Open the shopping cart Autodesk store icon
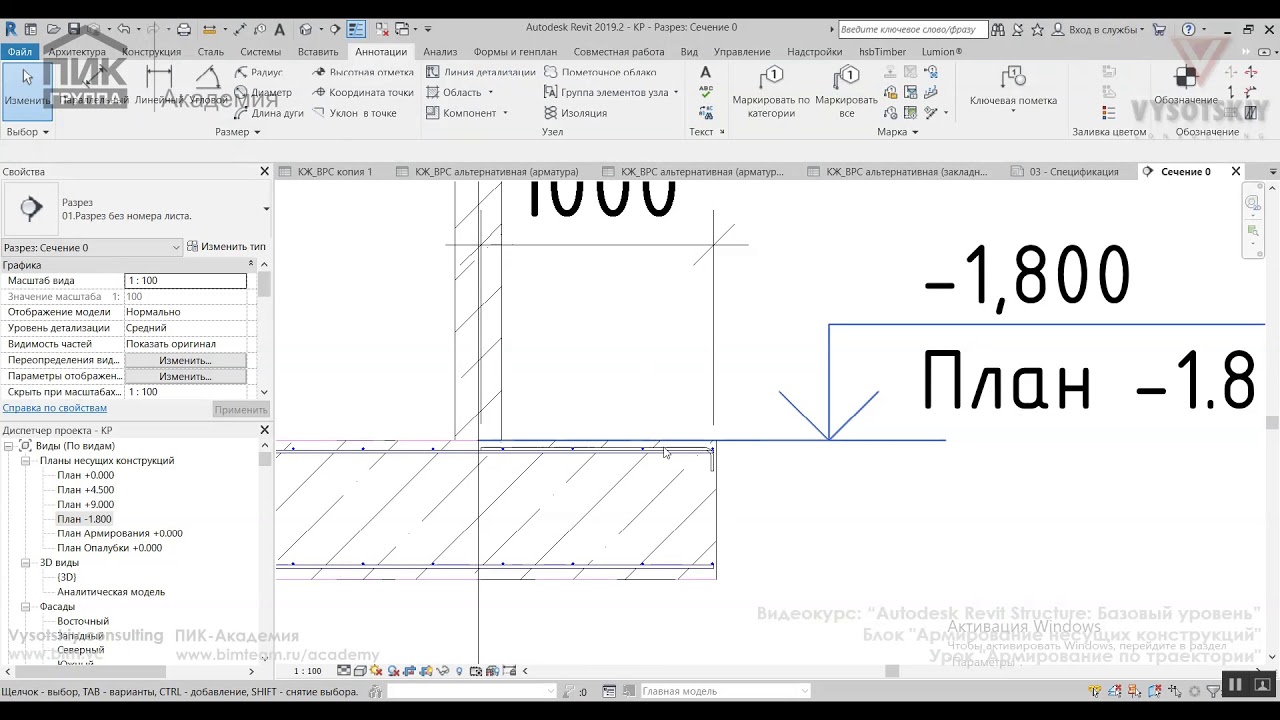 point(1159,29)
